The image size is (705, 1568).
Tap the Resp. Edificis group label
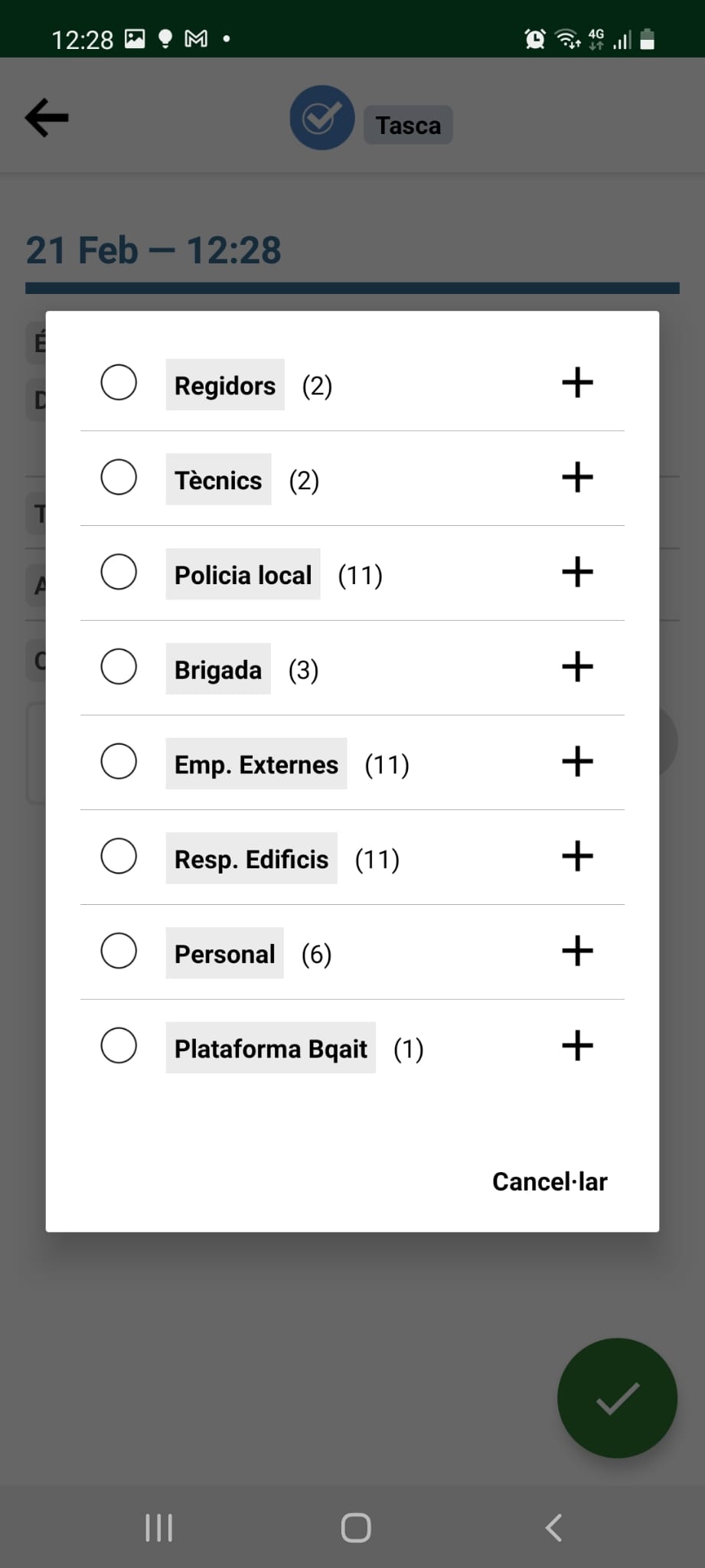point(251,859)
